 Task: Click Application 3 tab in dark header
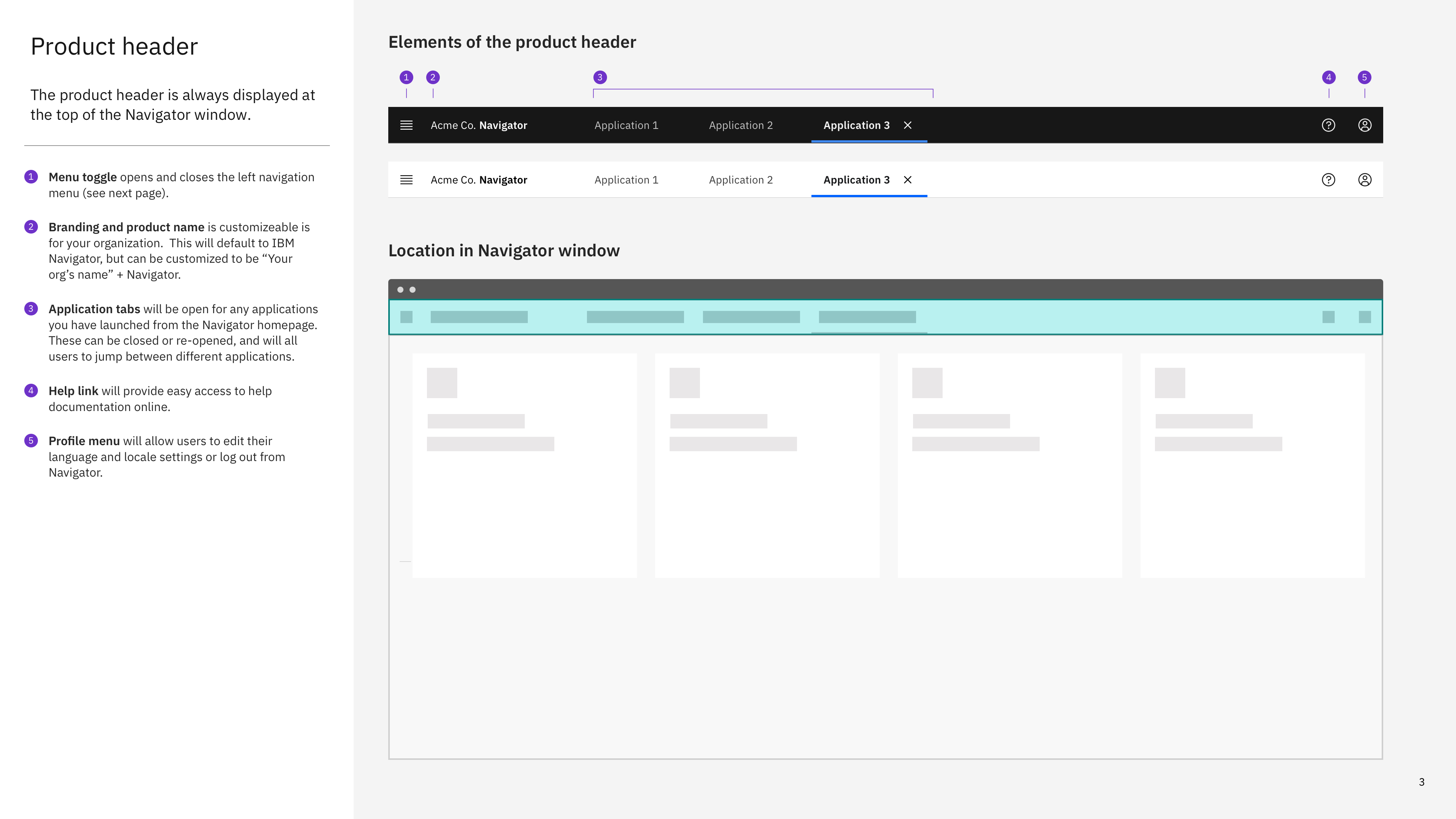(856, 125)
